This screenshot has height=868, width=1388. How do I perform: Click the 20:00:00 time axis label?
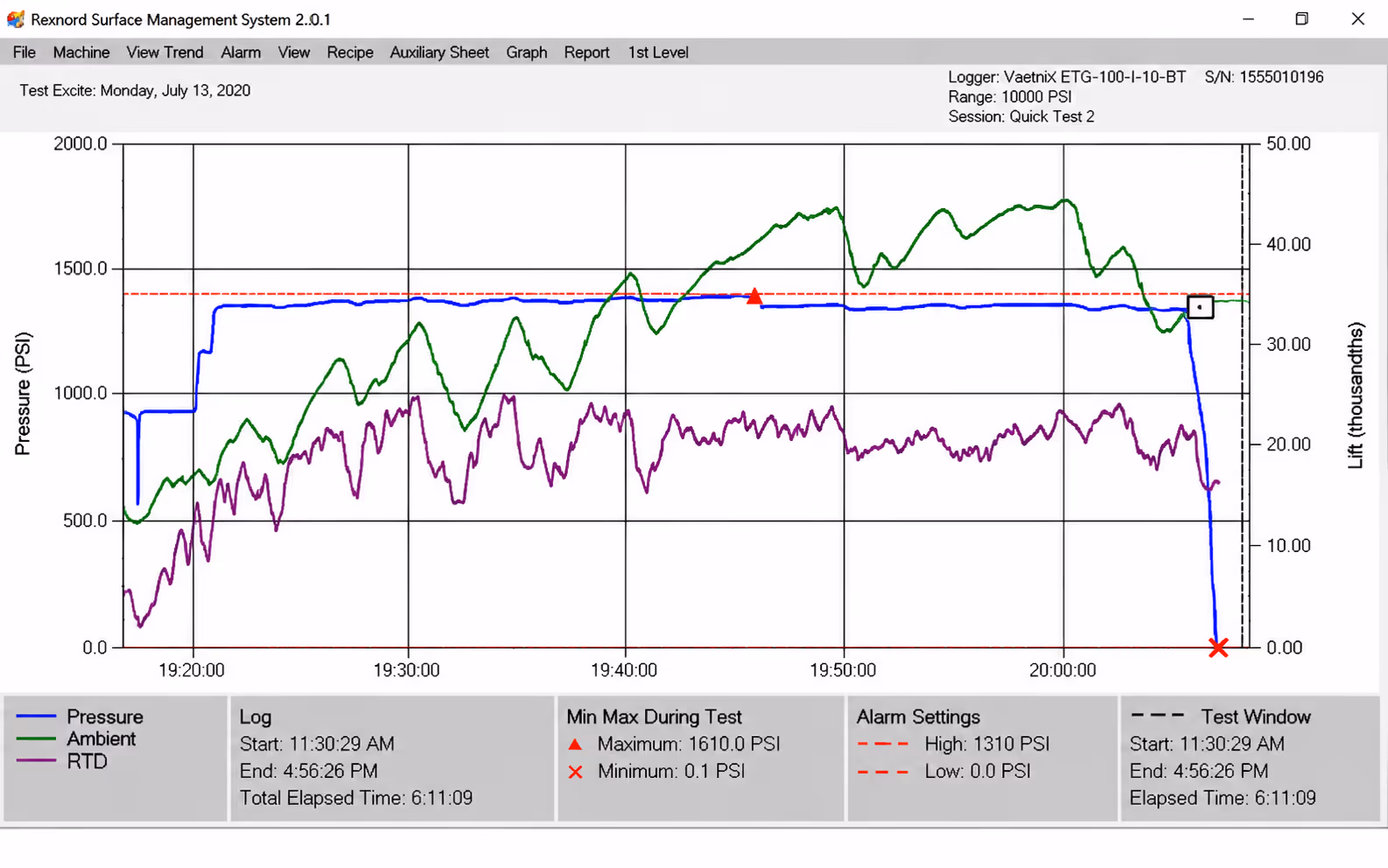point(1062,670)
